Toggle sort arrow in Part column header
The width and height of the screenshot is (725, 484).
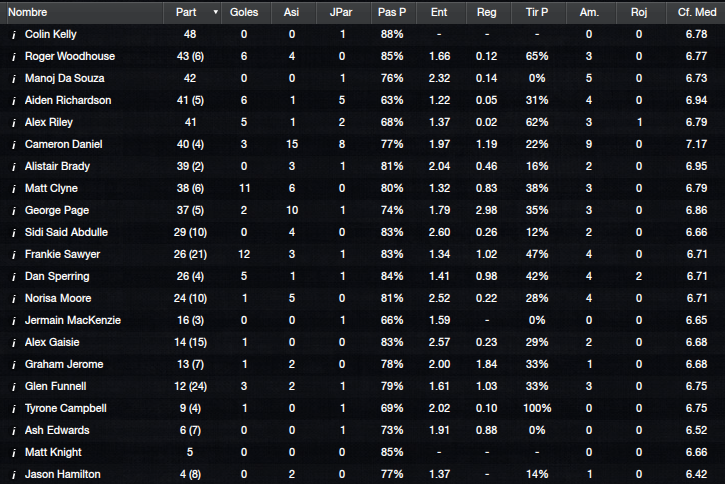pos(215,12)
